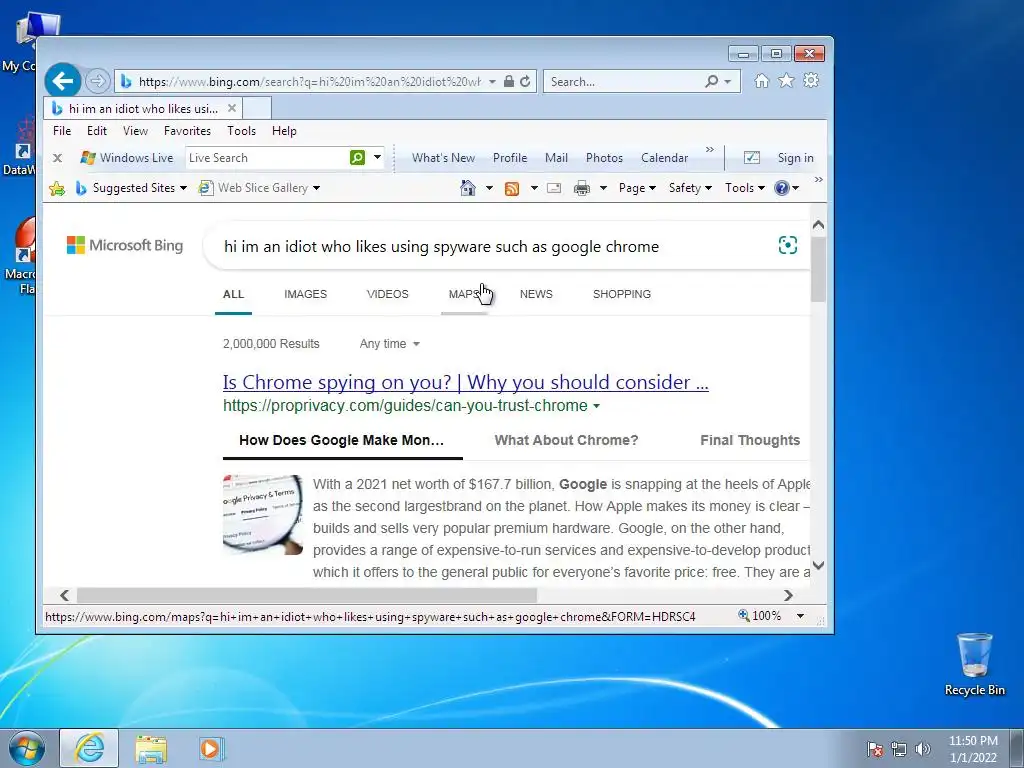Switch to the IMAGES search tab

(306, 294)
